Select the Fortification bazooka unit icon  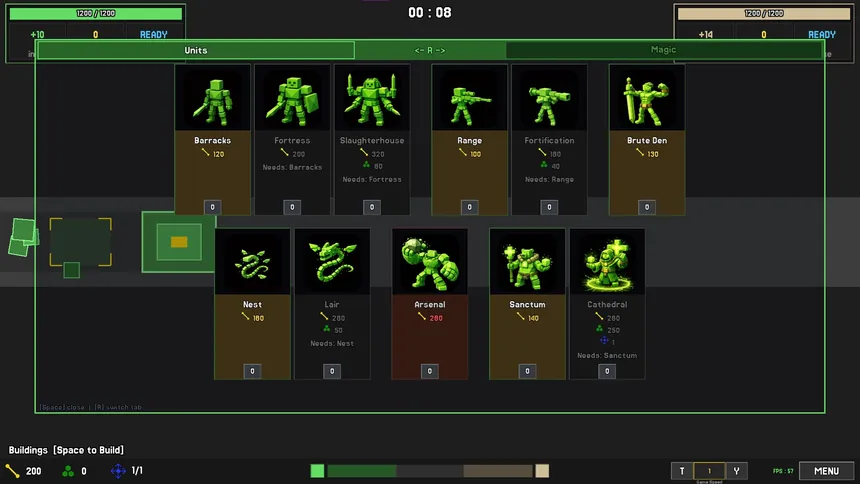point(549,98)
